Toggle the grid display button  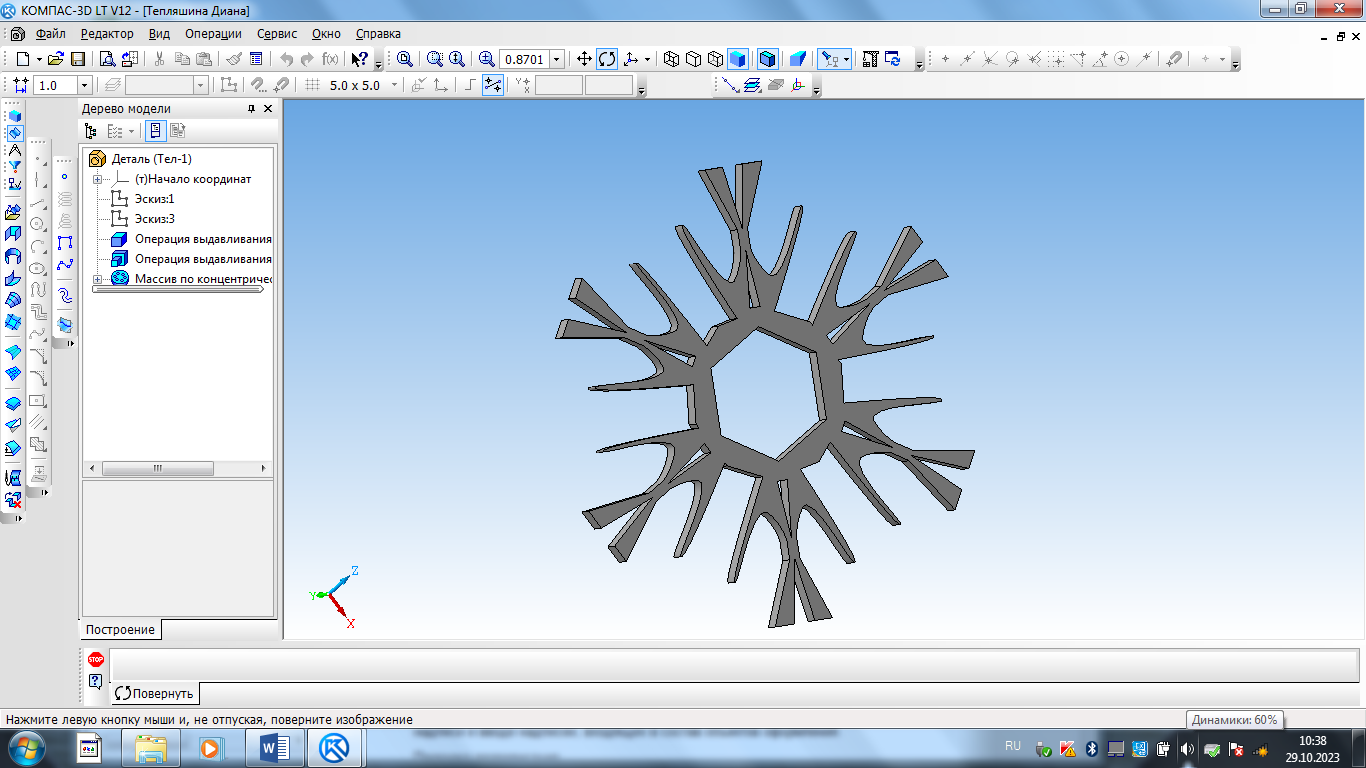tap(312, 86)
